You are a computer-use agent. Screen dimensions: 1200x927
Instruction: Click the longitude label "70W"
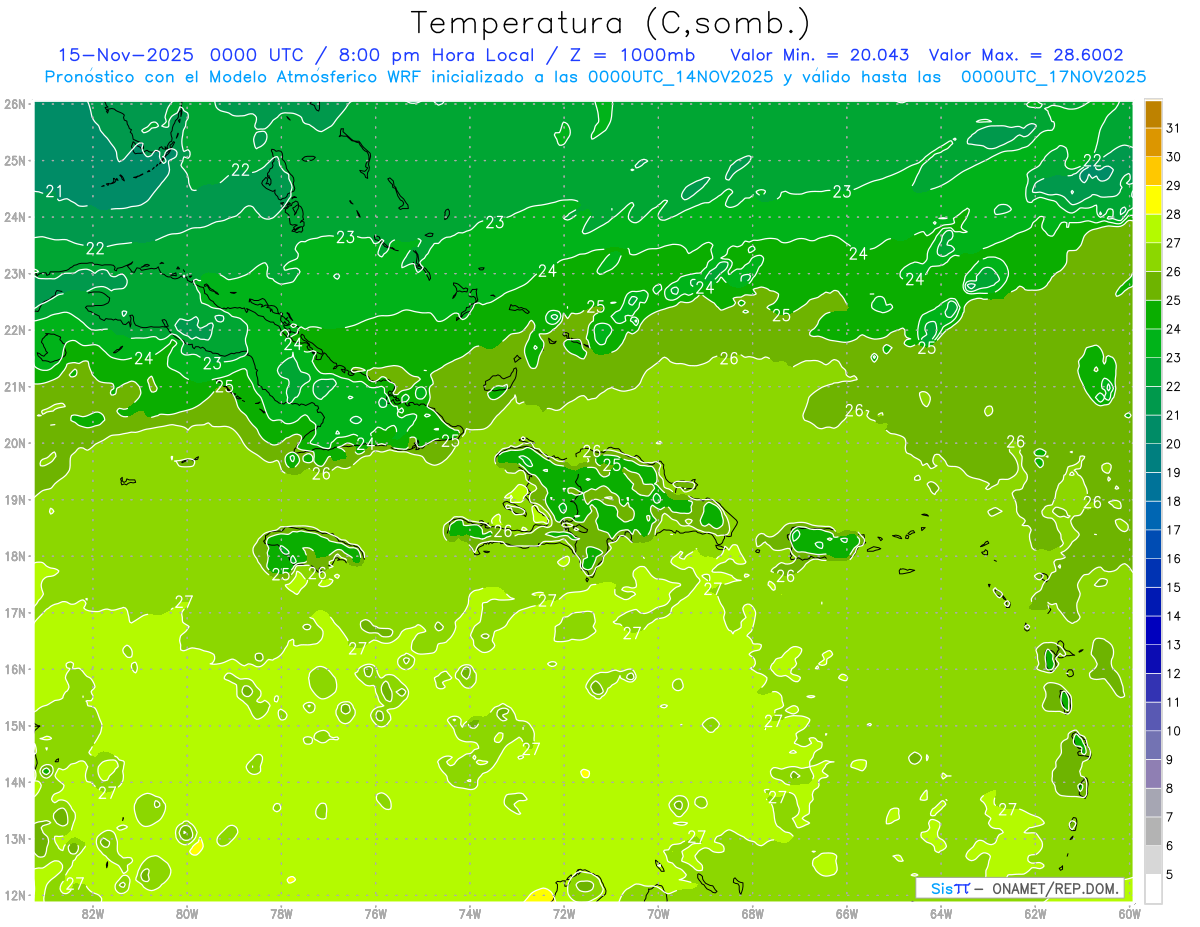658,913
